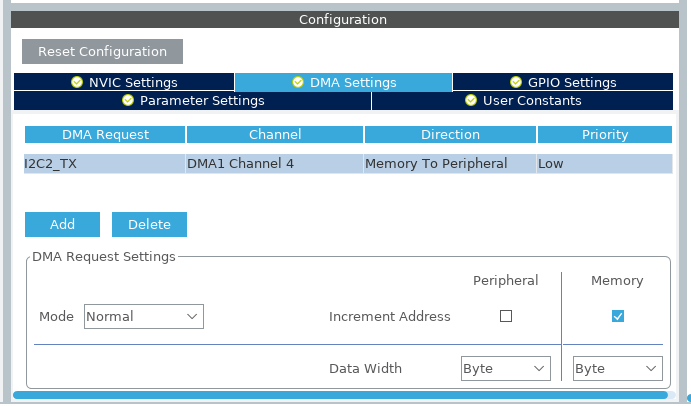This screenshot has height=406, width=691.
Task: Click the DMA1 Channel 4 cell
Action: pyautogui.click(x=275, y=164)
